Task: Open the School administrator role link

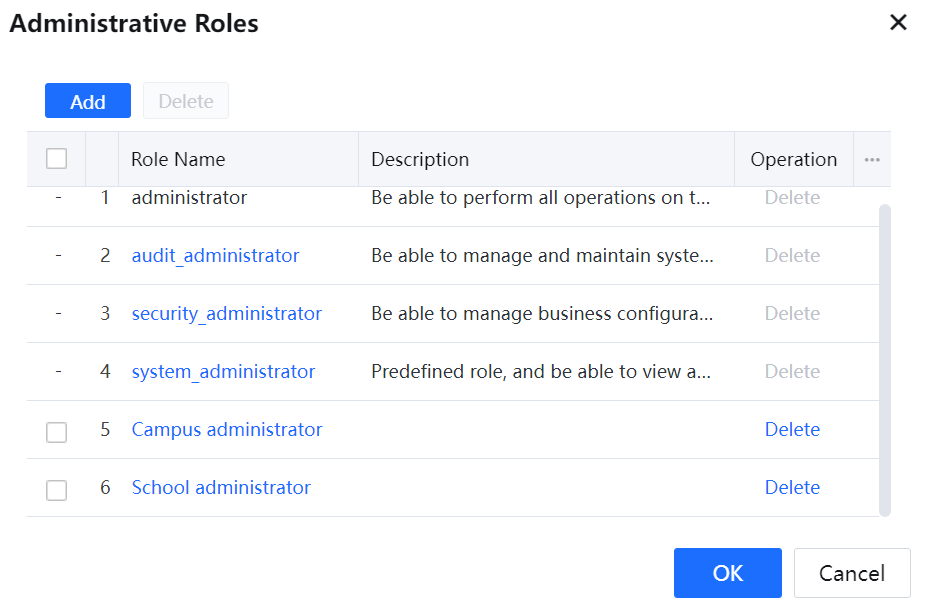Action: [x=221, y=488]
